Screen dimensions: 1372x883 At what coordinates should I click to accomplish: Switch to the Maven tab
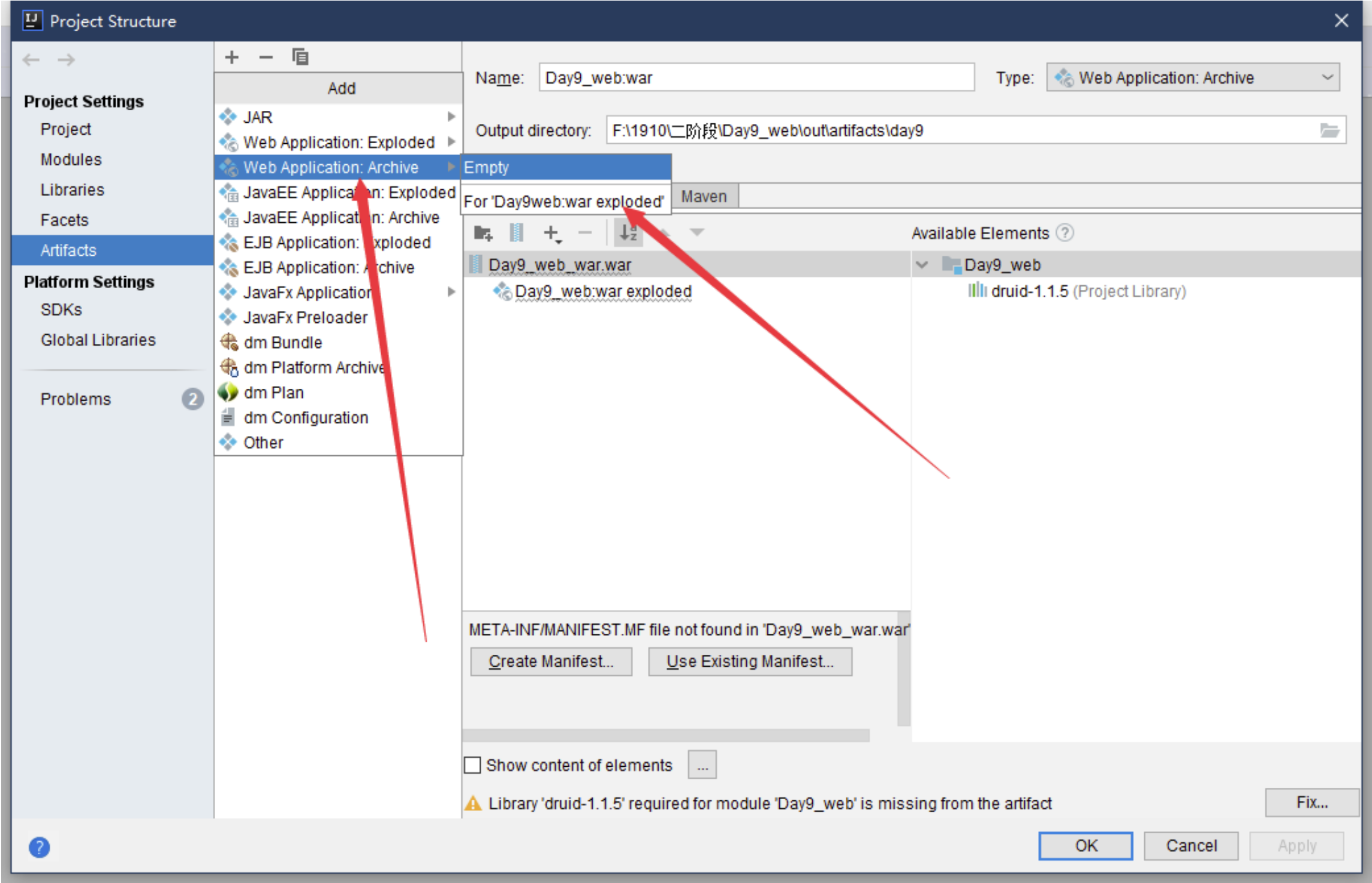[x=704, y=196]
